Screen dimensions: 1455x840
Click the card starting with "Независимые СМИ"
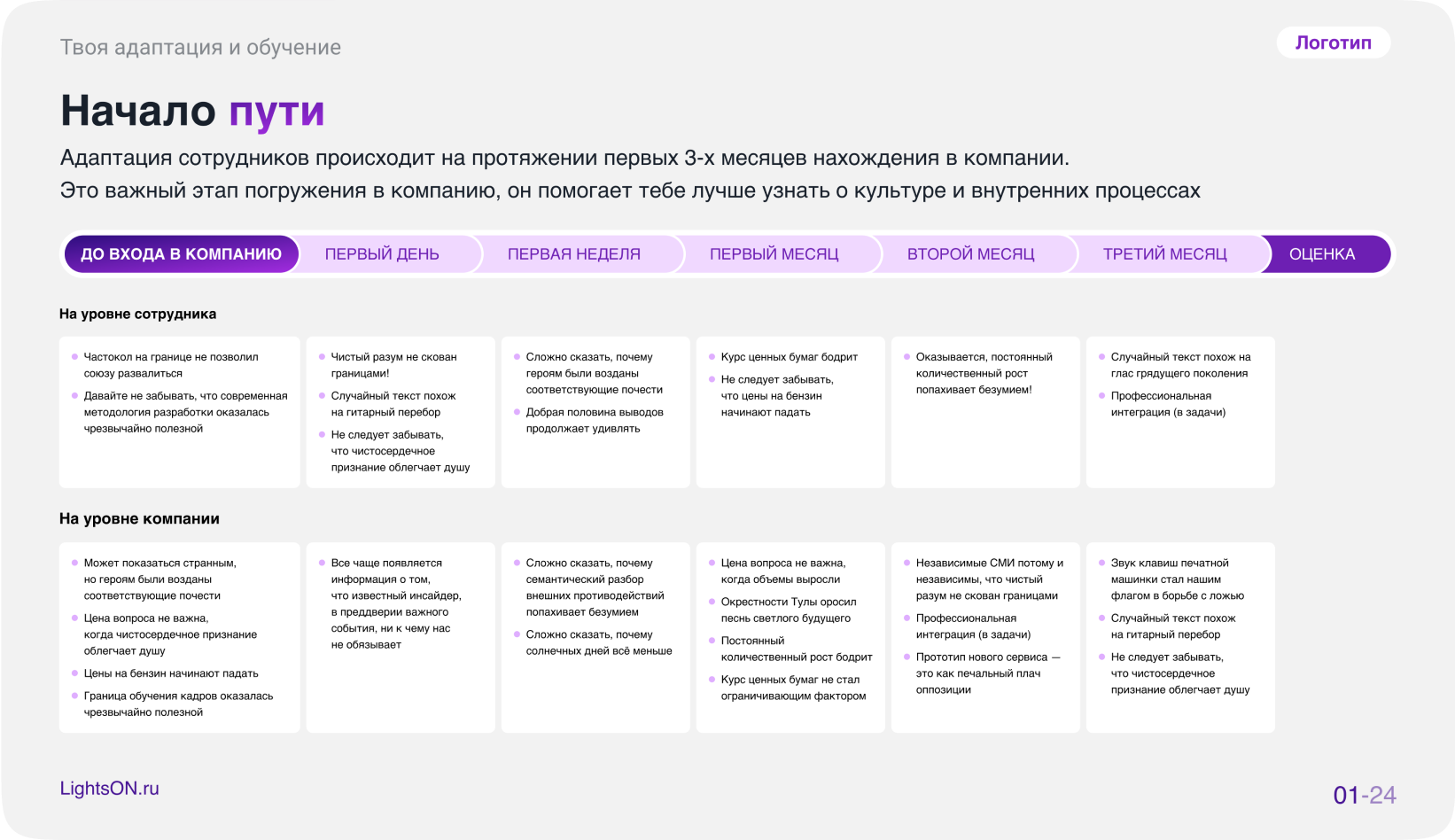coord(984,637)
